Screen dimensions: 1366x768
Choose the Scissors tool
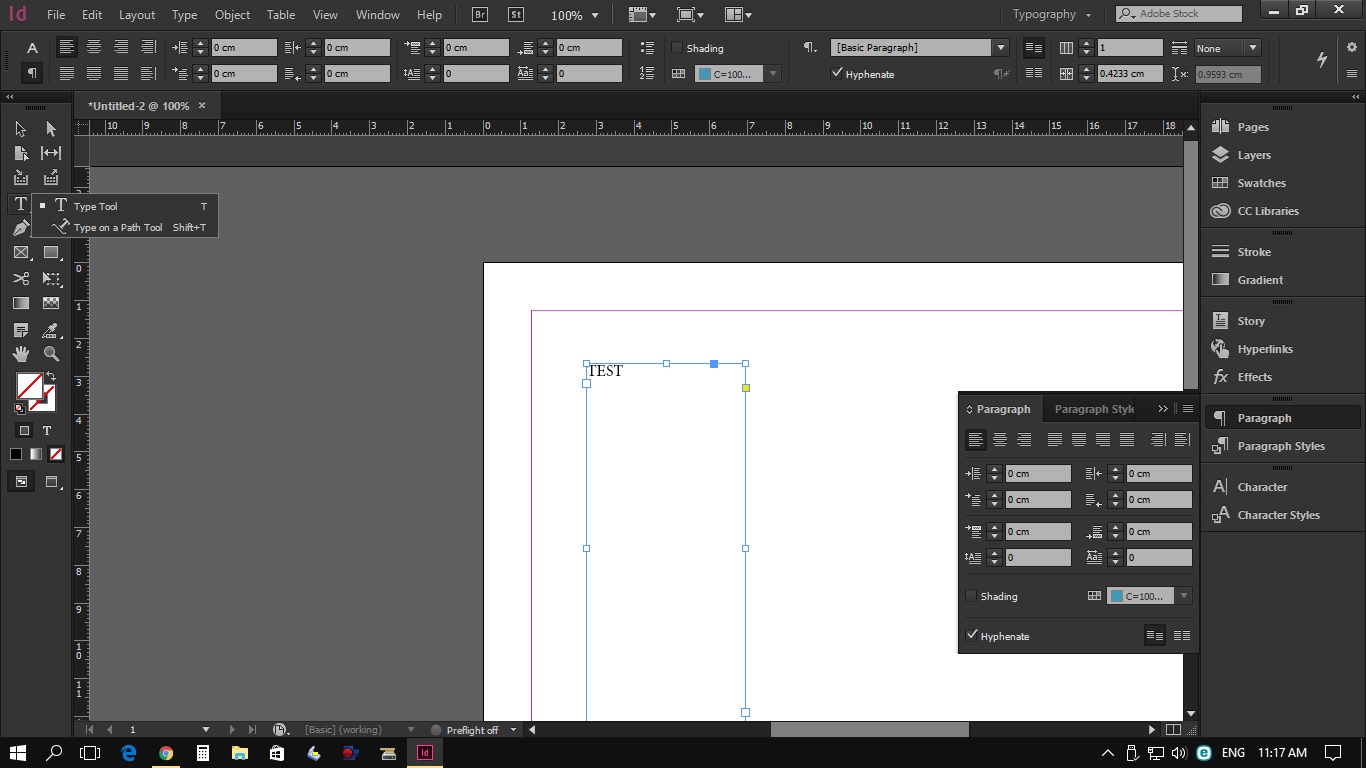pyautogui.click(x=21, y=279)
